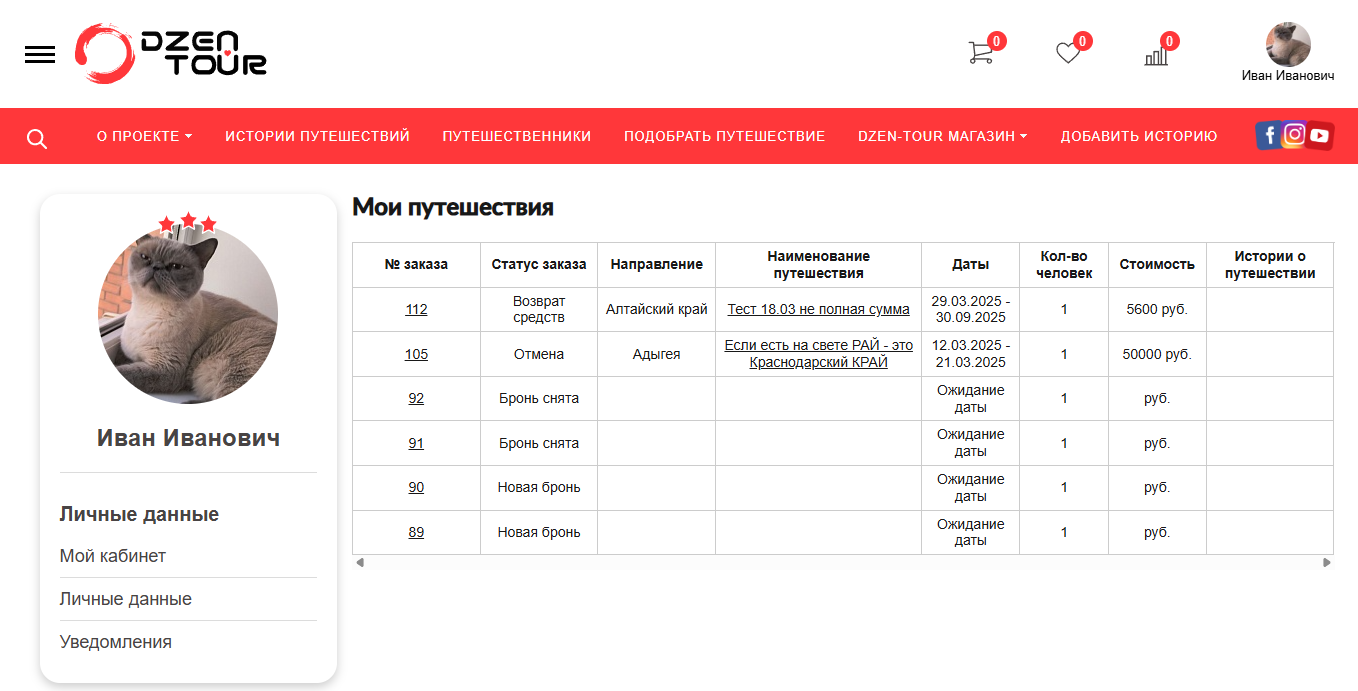This screenshot has width=1358, height=691.
Task: Open Личные данные link below Мой кабинет
Action: (x=126, y=599)
